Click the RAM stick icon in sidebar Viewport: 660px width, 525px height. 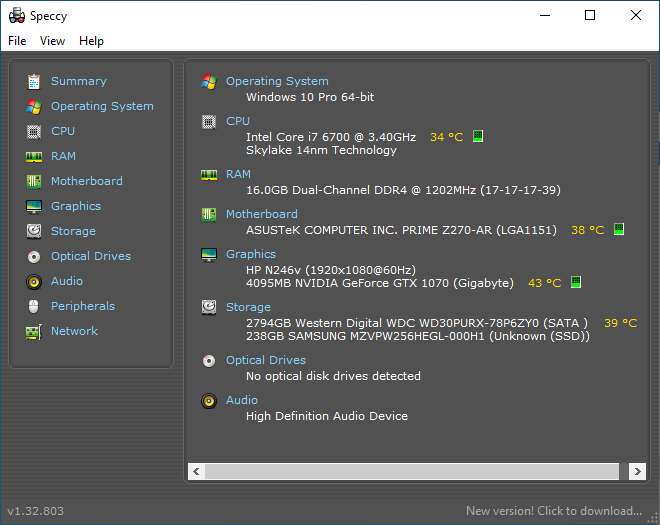pos(34,157)
